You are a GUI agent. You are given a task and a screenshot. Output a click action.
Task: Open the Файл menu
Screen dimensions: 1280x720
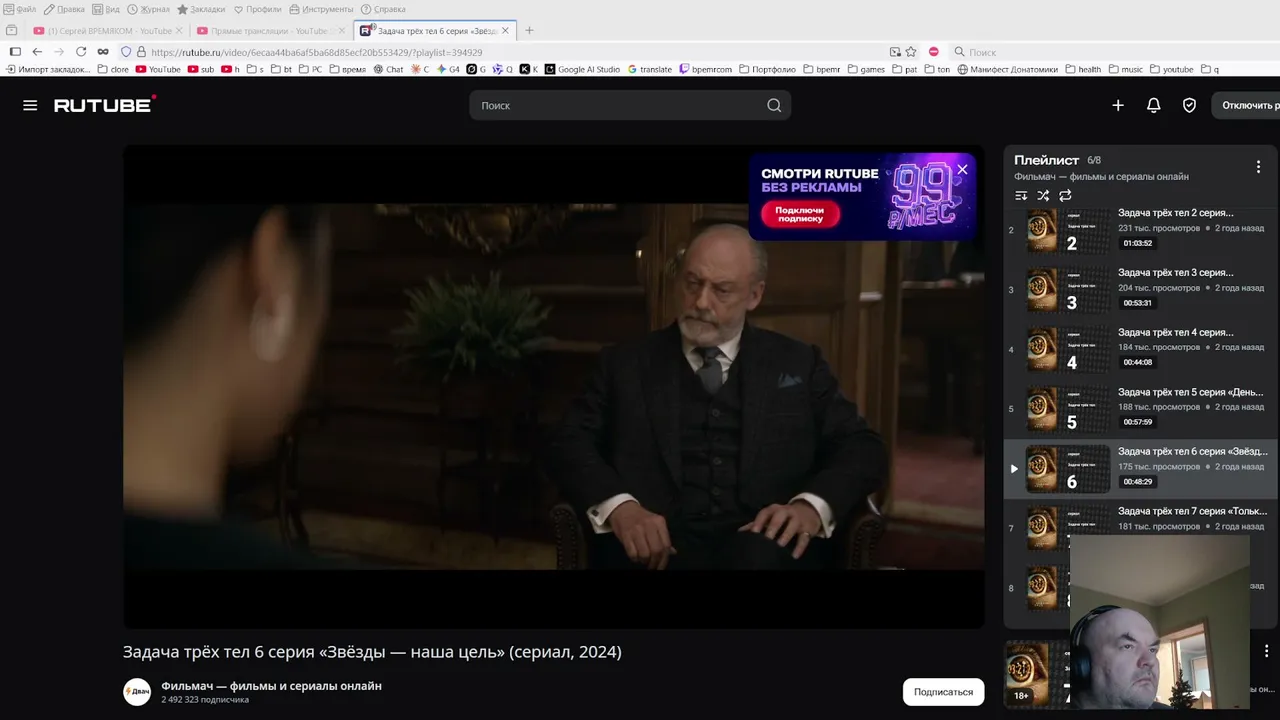coord(21,9)
